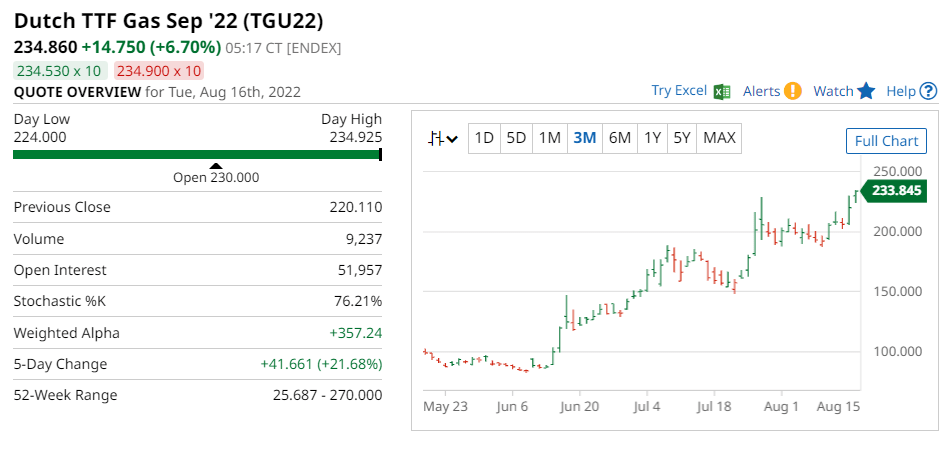Open the chart type bar icon dropdown
The height and width of the screenshot is (450, 941).
click(x=442, y=138)
